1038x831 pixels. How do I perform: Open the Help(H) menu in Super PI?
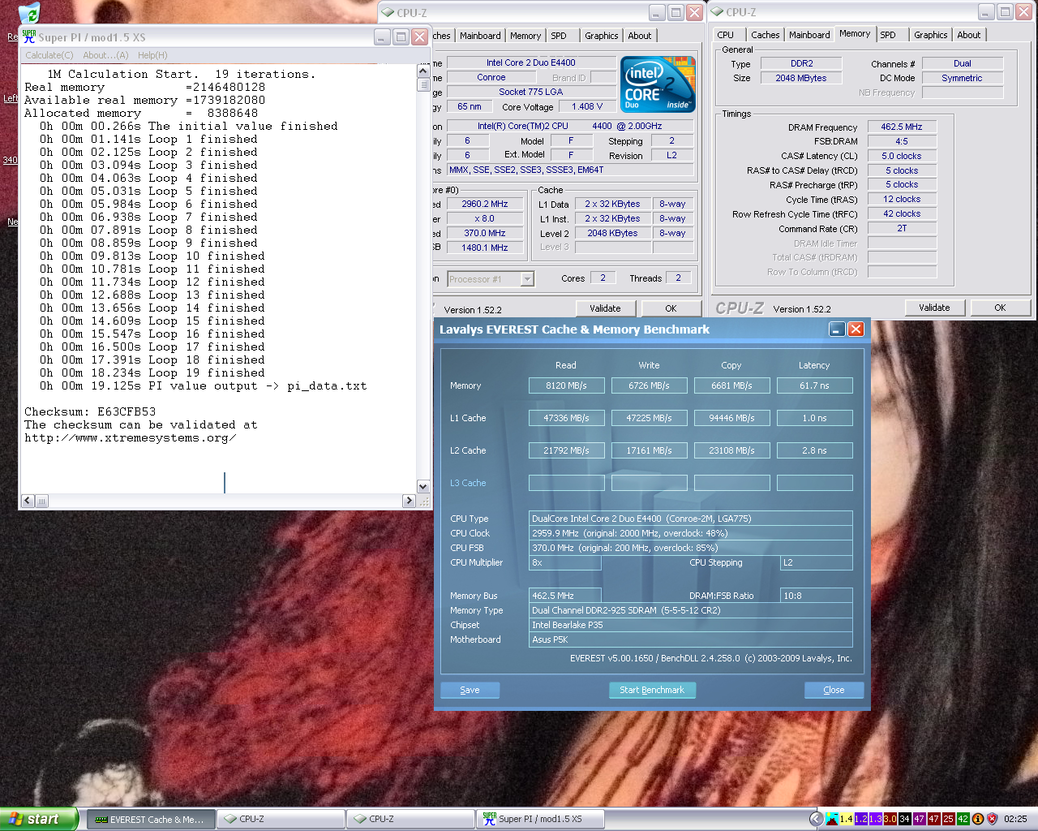(152, 56)
